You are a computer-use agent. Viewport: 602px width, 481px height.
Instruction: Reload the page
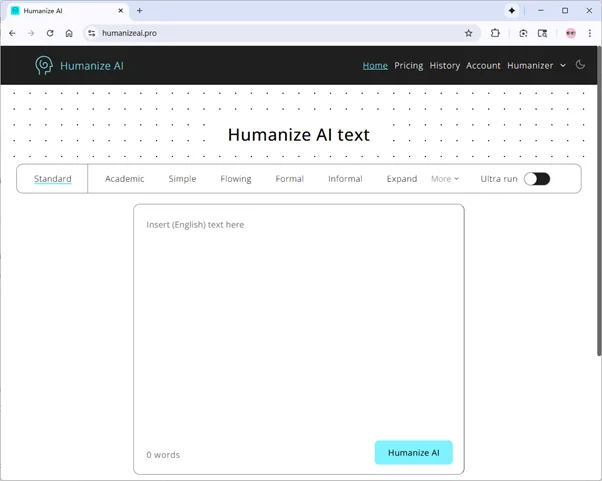pyautogui.click(x=50, y=33)
